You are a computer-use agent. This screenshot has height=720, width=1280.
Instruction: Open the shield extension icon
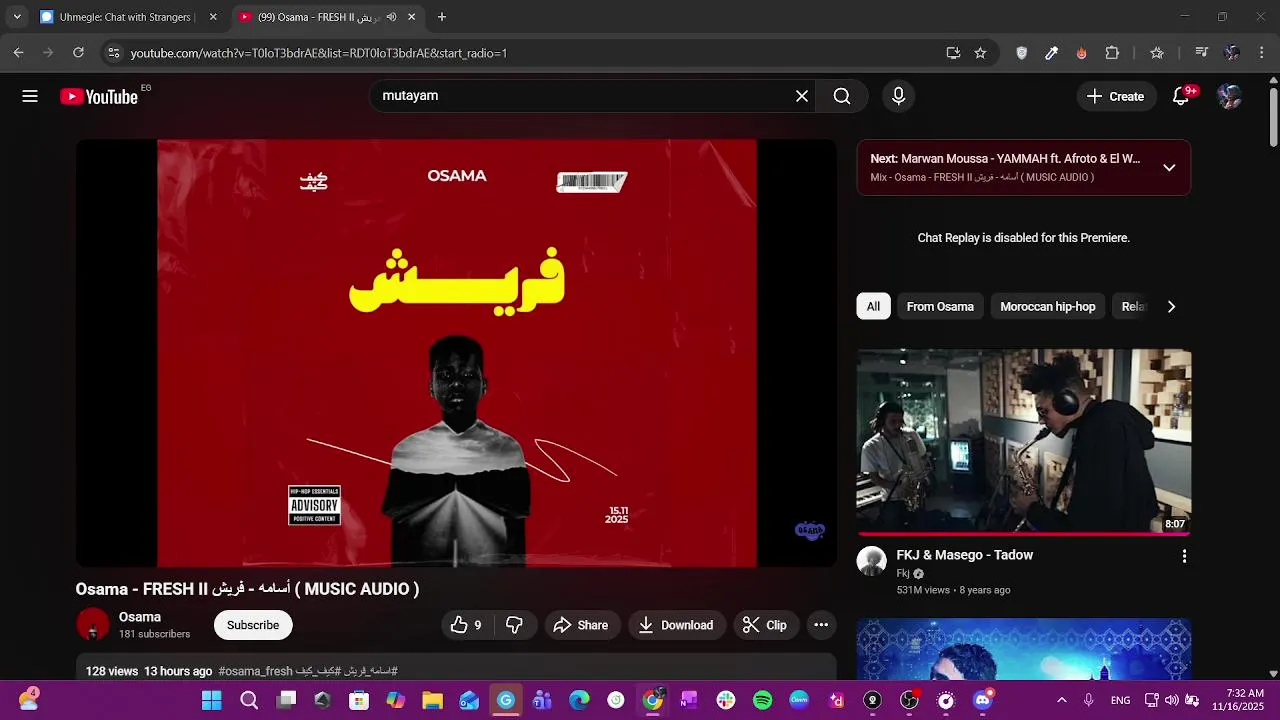1021,53
